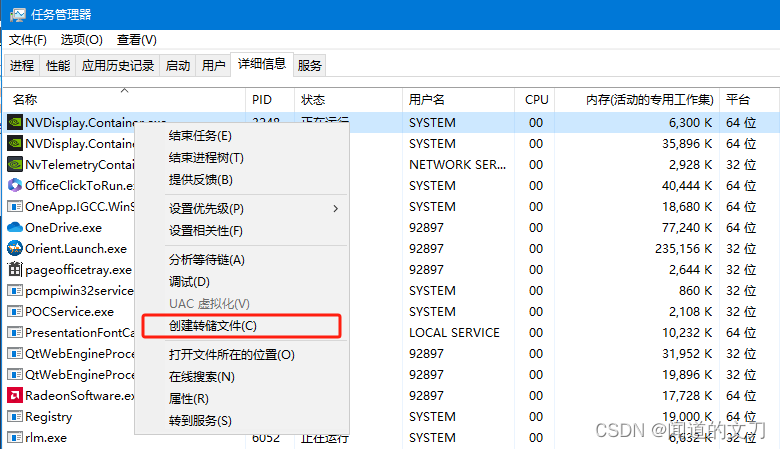780x449 pixels.
Task: Open the 查看(V) menu
Action: click(137, 40)
